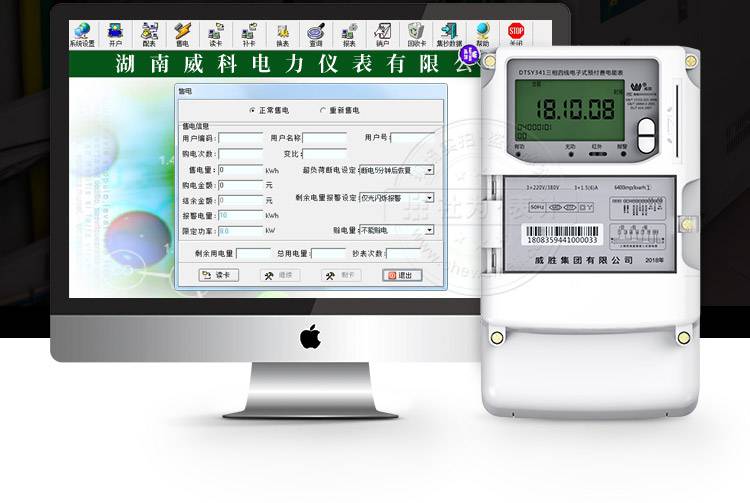750x503 pixels.
Task: Click the 报警电量 input field
Action: tap(241, 216)
